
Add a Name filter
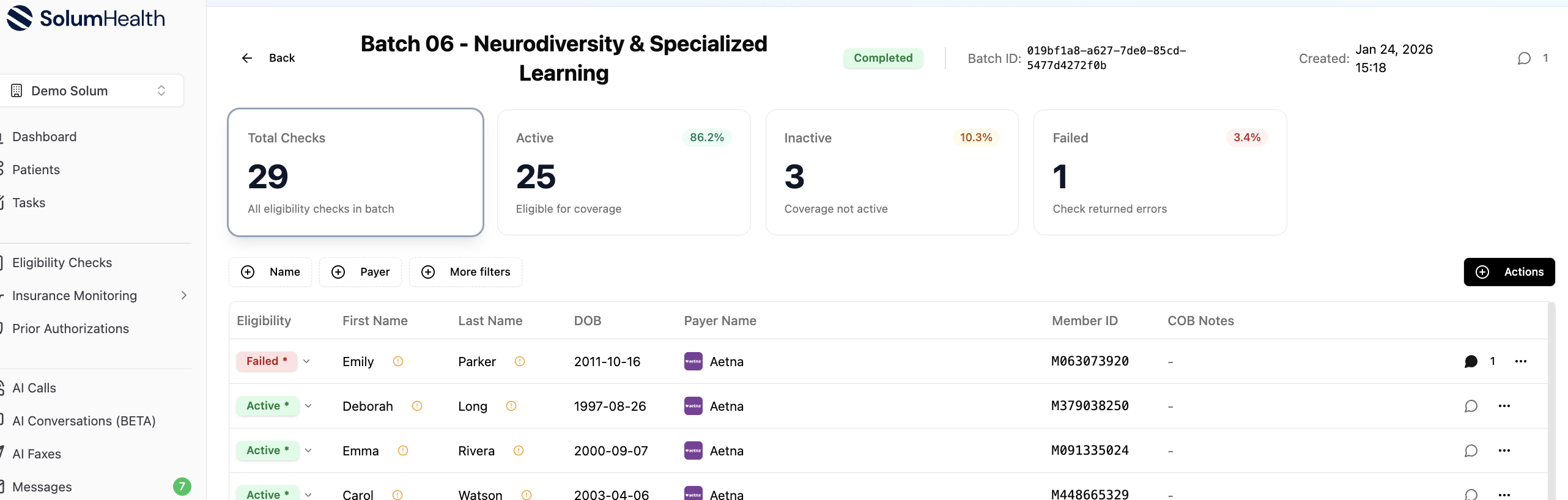270,272
